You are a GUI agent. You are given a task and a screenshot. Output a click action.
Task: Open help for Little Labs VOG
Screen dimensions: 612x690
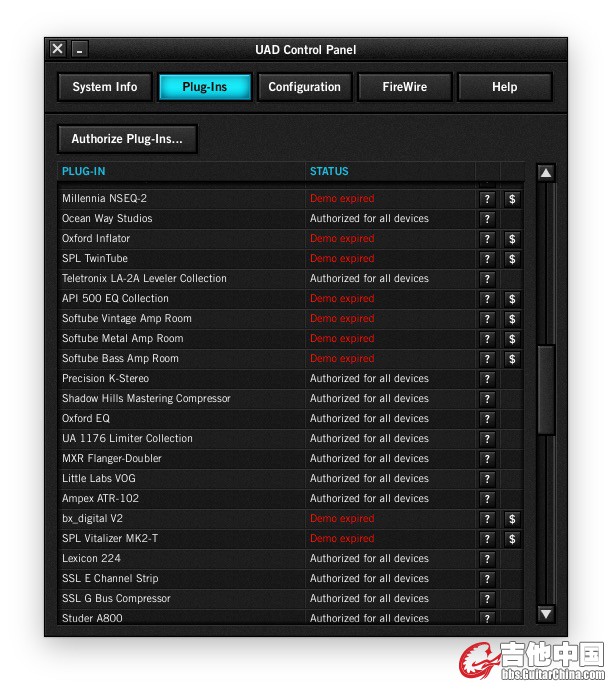[487, 479]
